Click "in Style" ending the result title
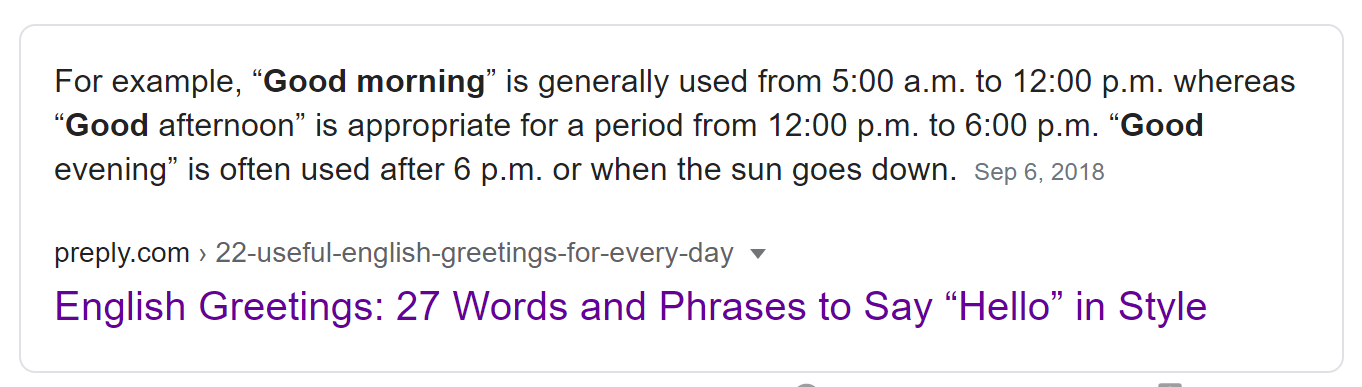The width and height of the screenshot is (1362, 387). pyautogui.click(x=1141, y=306)
